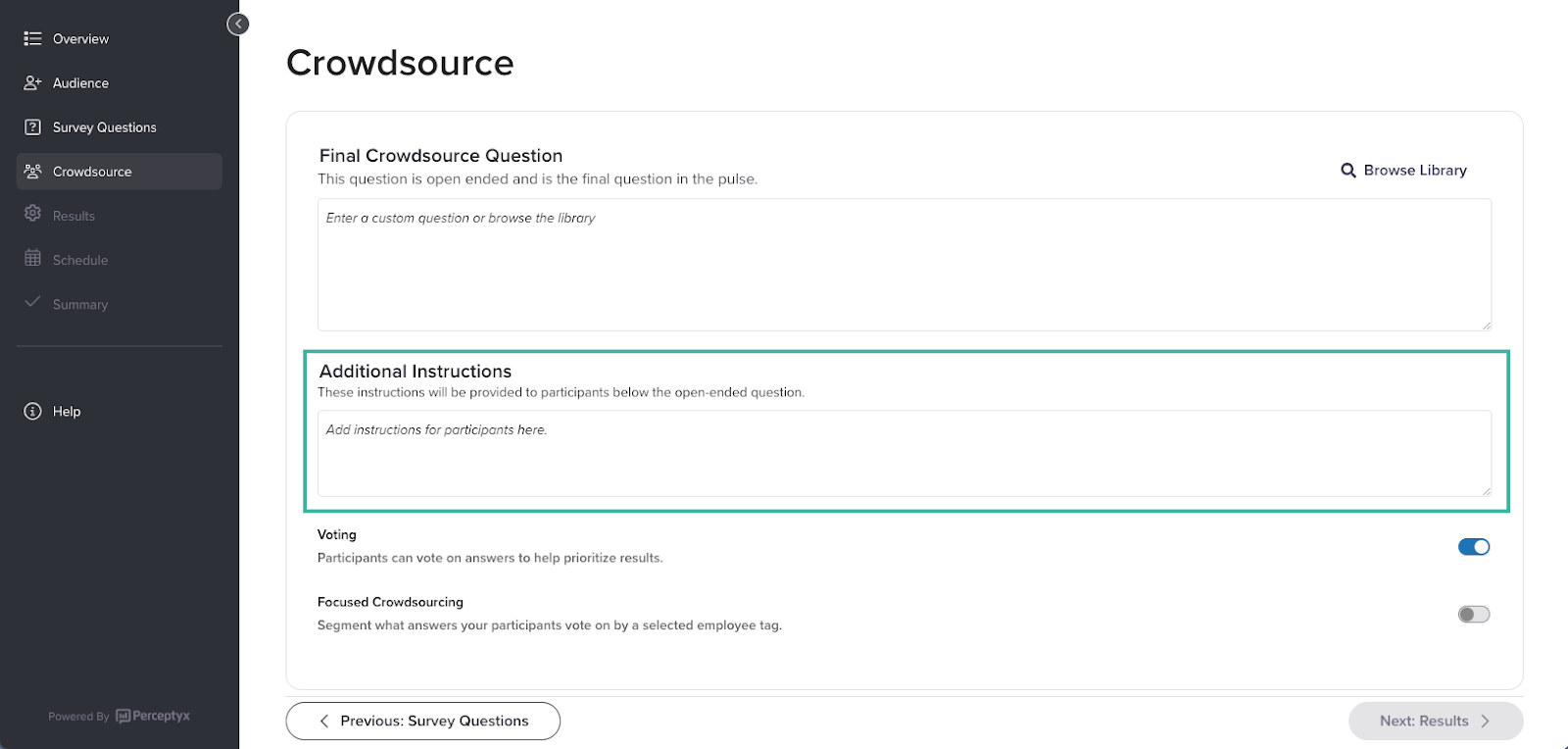This screenshot has width=1568, height=749.
Task: Select the Crowdsource sidebar item
Action: pos(120,172)
